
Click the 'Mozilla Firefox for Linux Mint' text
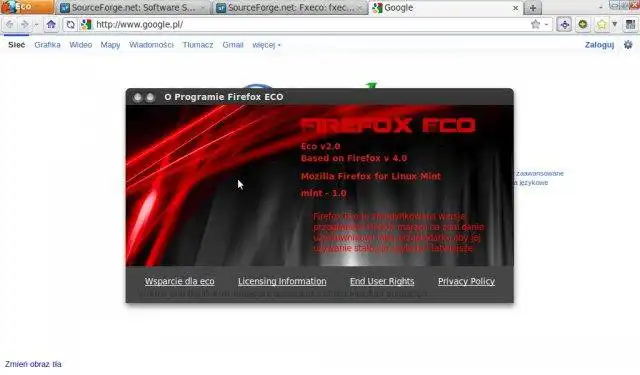tap(371, 176)
